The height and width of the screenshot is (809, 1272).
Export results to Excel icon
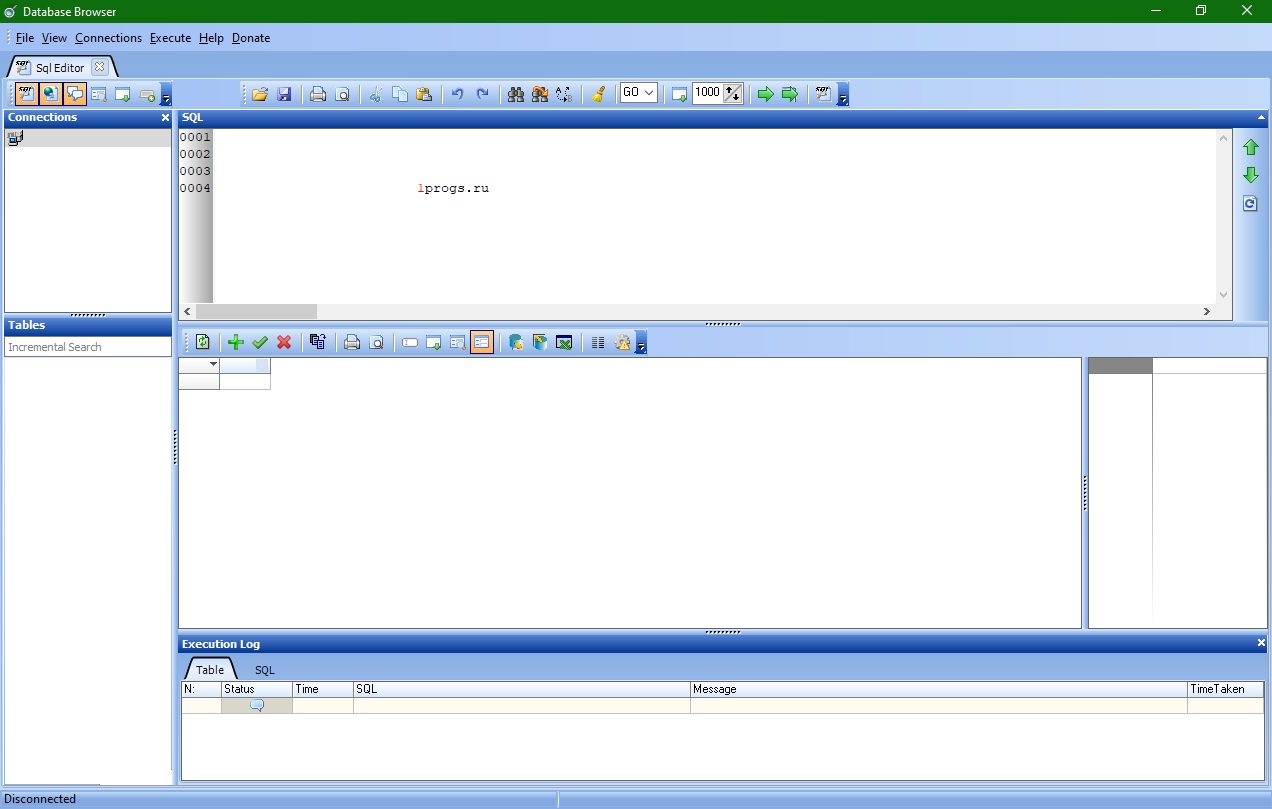564,342
